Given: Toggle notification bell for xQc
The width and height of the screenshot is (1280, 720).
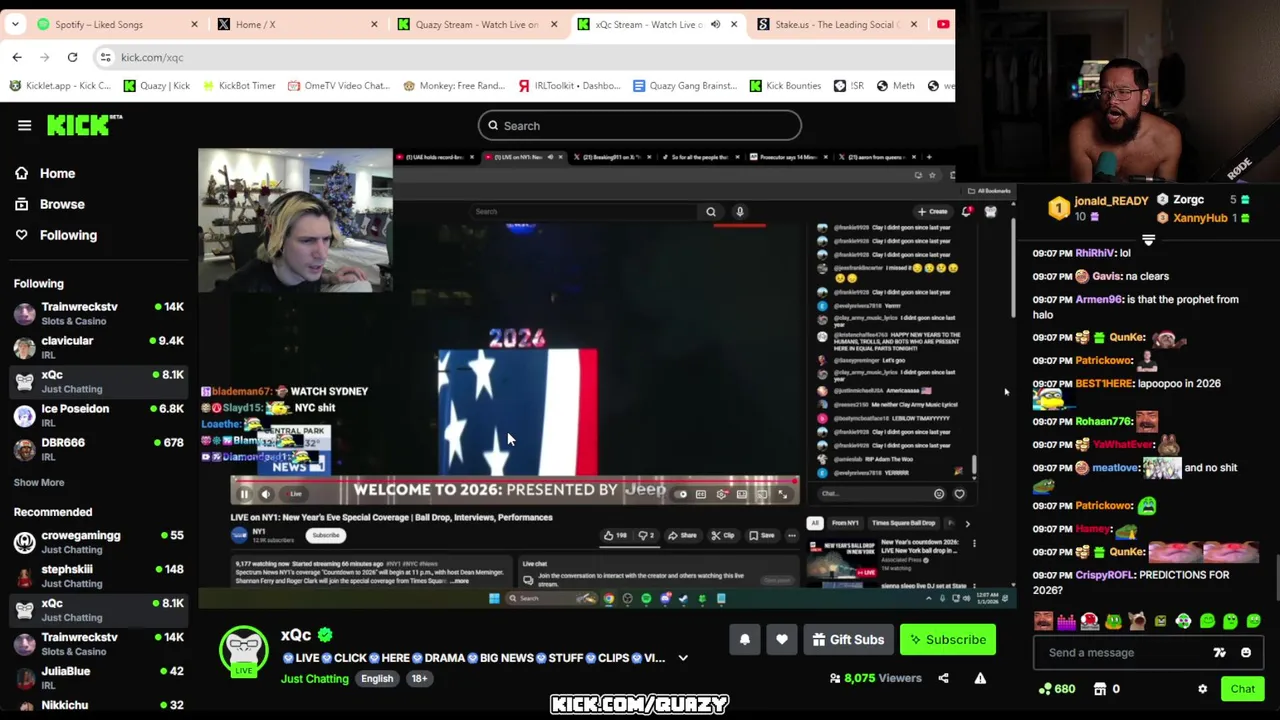Looking at the screenshot, I should pos(745,640).
